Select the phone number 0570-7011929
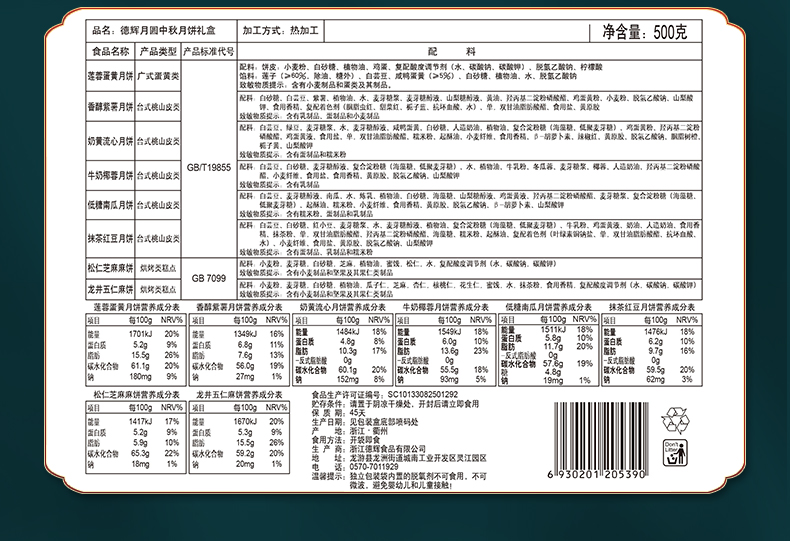 (x=373, y=467)
